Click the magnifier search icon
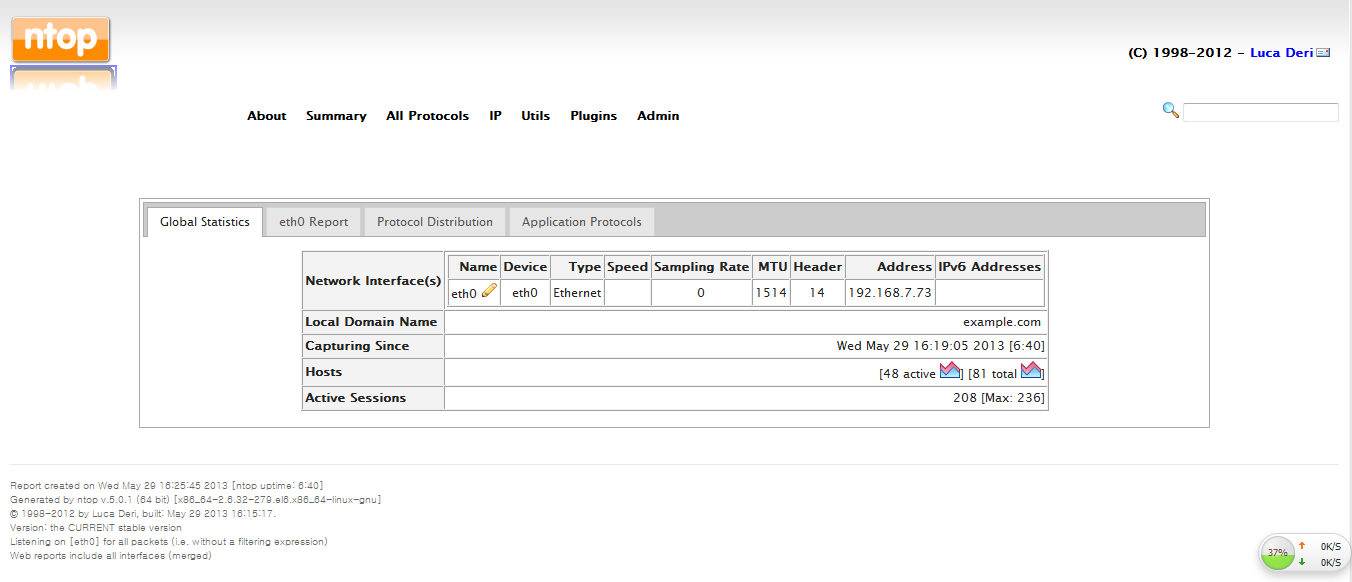The height and width of the screenshot is (582, 1352). pos(1170,110)
